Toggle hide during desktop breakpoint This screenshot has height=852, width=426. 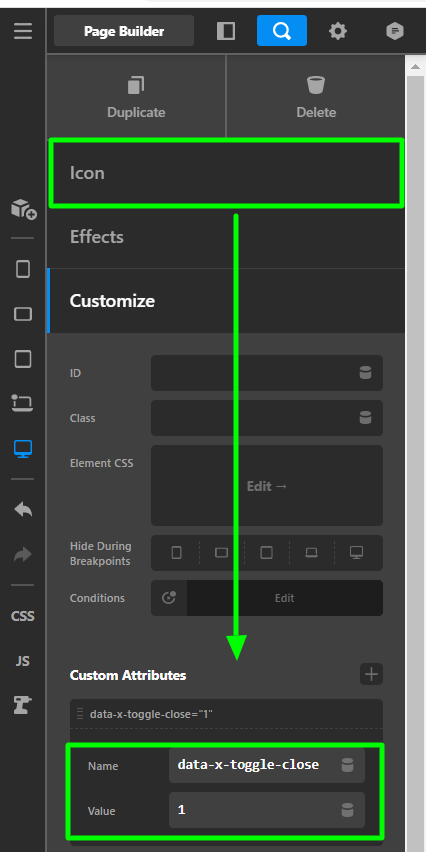356,553
